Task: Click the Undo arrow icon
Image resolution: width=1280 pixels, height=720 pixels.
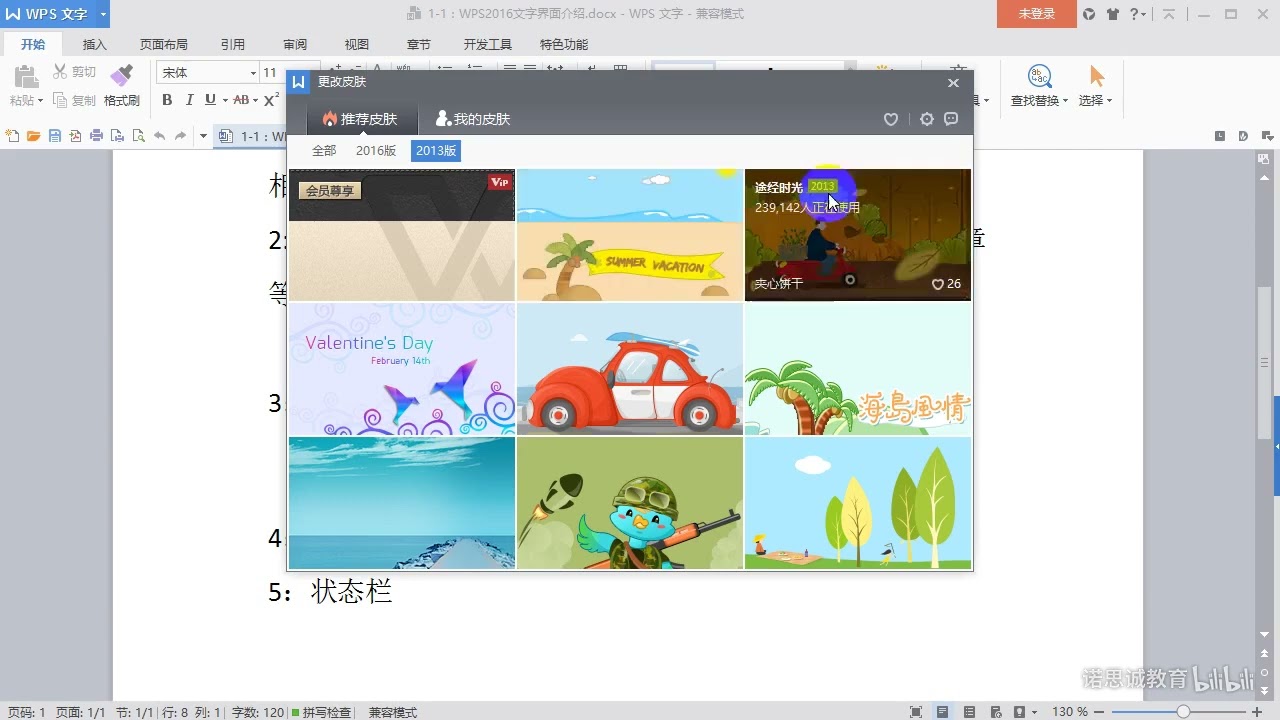Action: 159,136
